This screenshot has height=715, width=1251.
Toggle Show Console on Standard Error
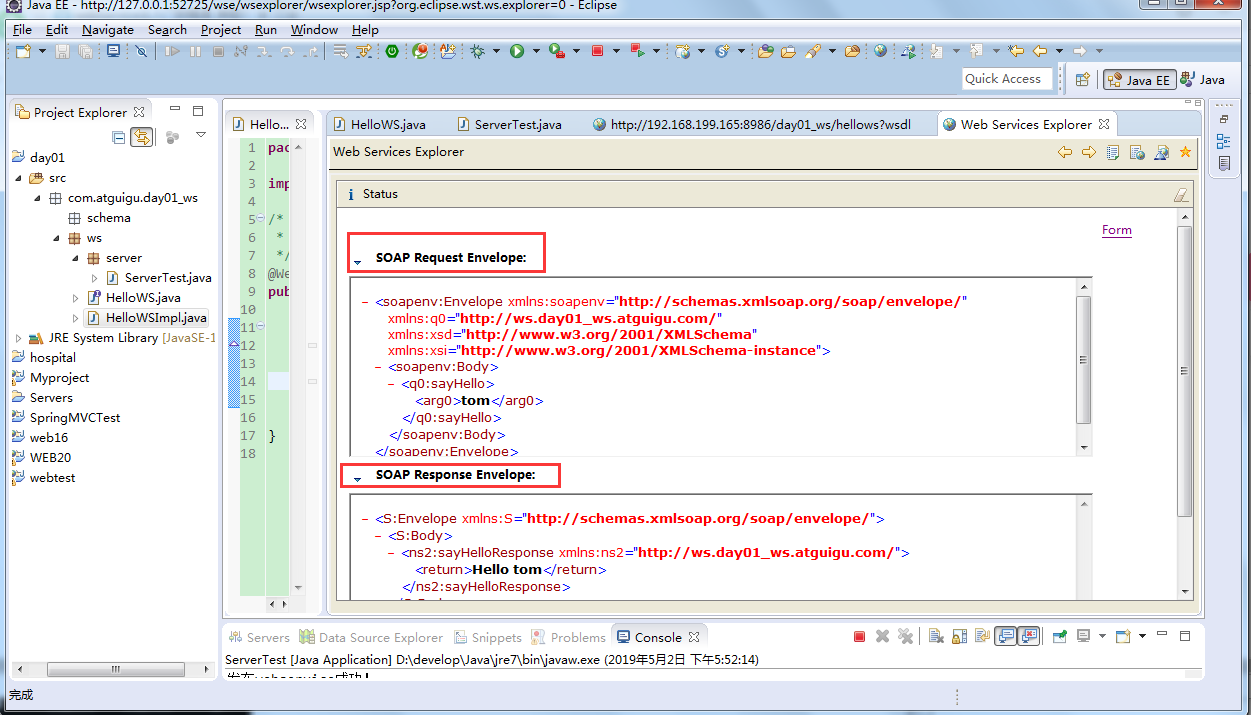[1029, 636]
